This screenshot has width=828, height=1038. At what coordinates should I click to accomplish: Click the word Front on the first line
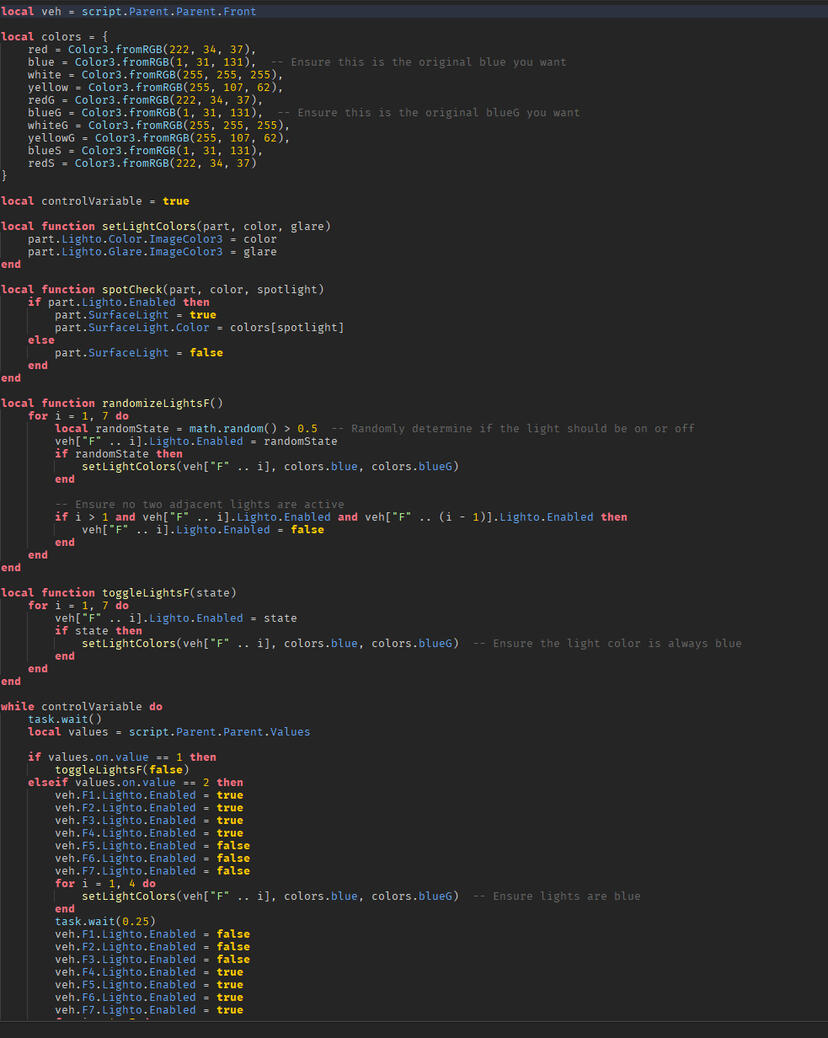(x=235, y=11)
